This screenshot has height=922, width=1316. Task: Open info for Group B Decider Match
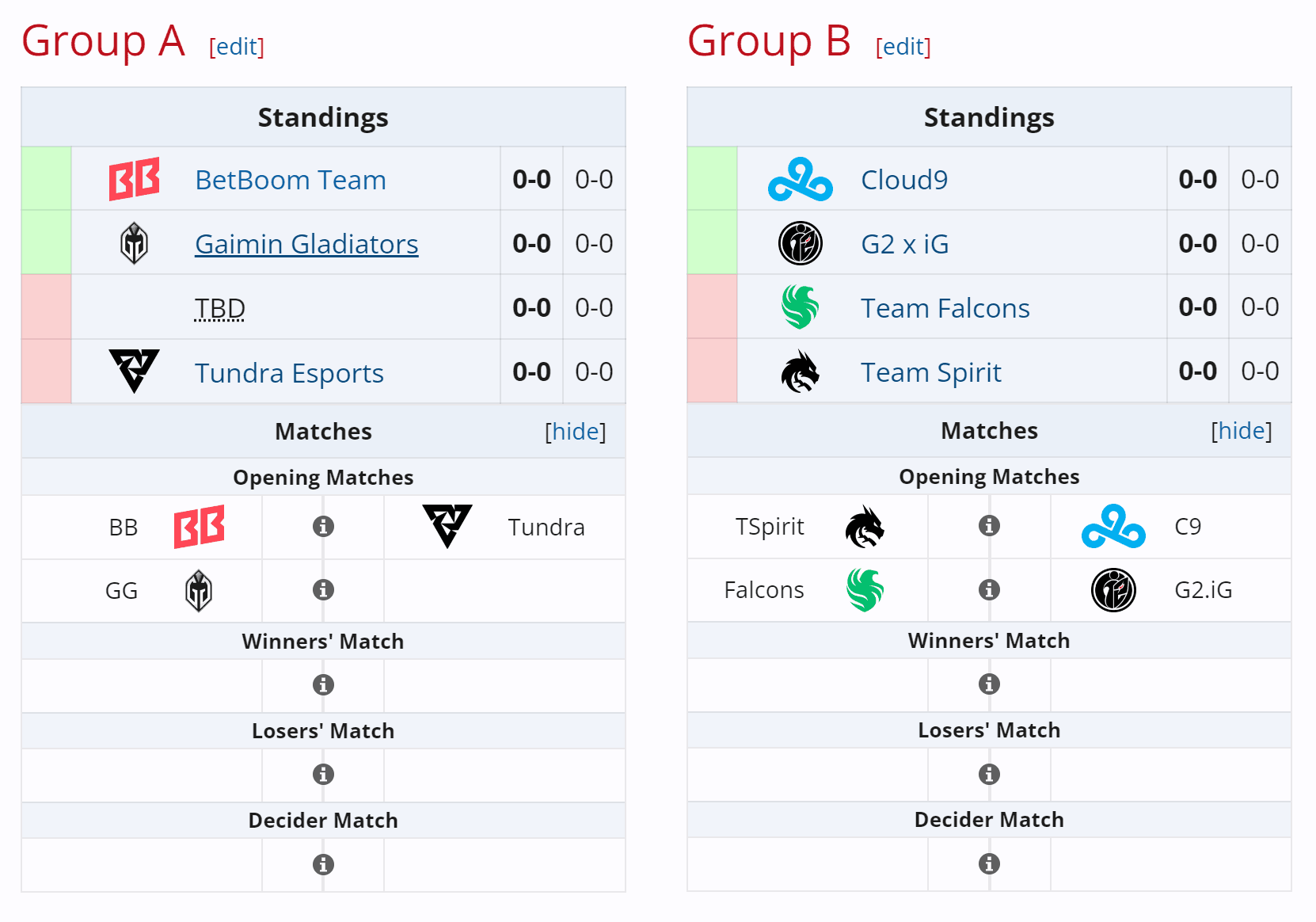coord(989,864)
